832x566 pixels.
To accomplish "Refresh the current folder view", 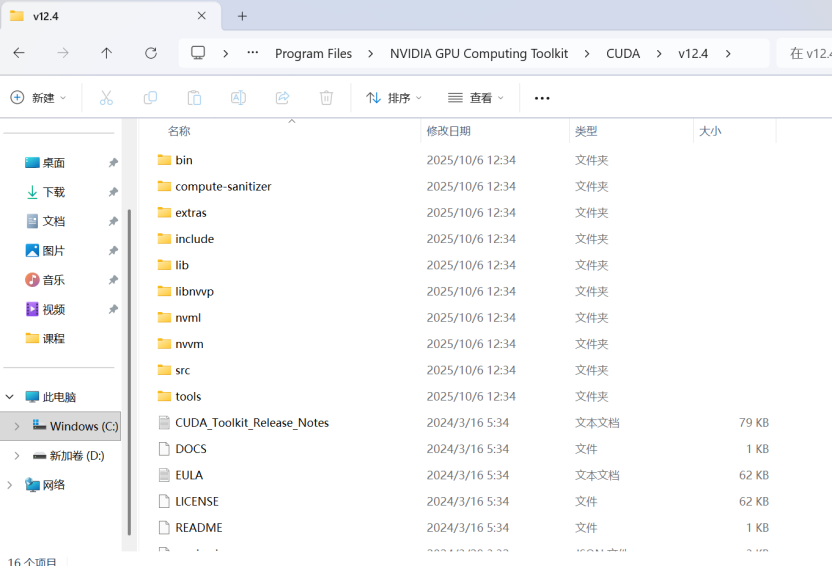I will point(151,53).
